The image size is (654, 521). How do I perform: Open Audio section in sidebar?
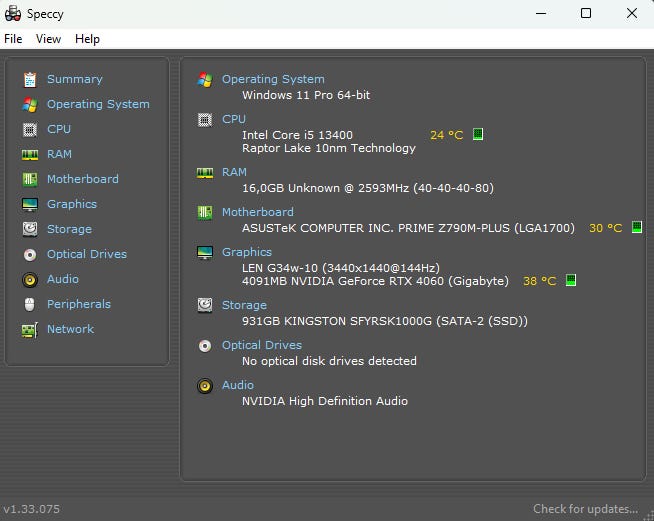point(63,279)
